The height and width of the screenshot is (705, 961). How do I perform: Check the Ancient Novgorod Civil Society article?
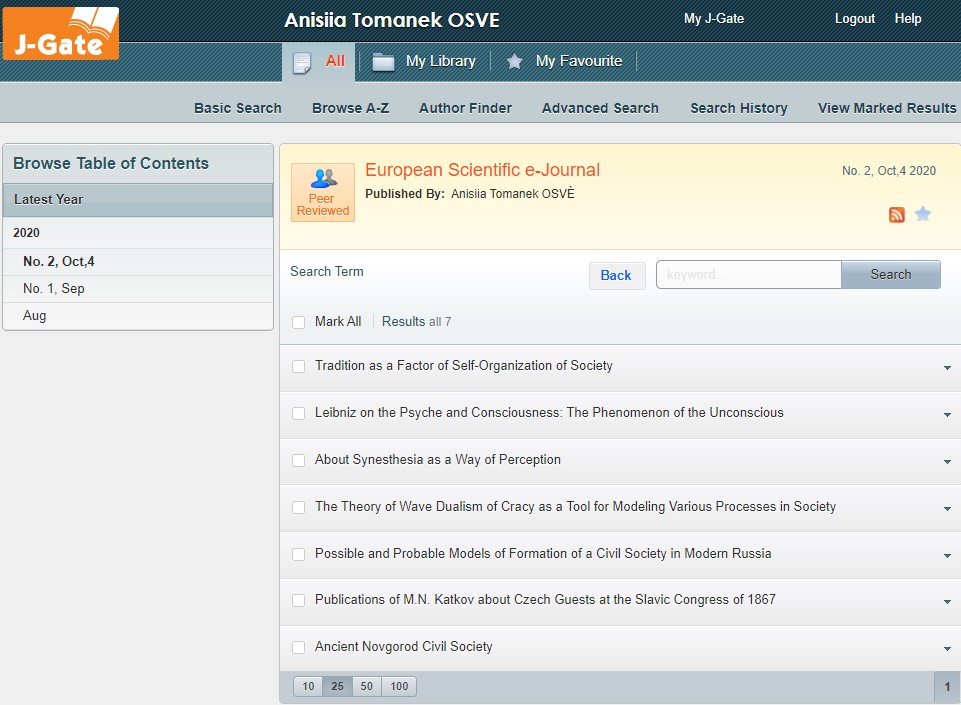tap(298, 647)
